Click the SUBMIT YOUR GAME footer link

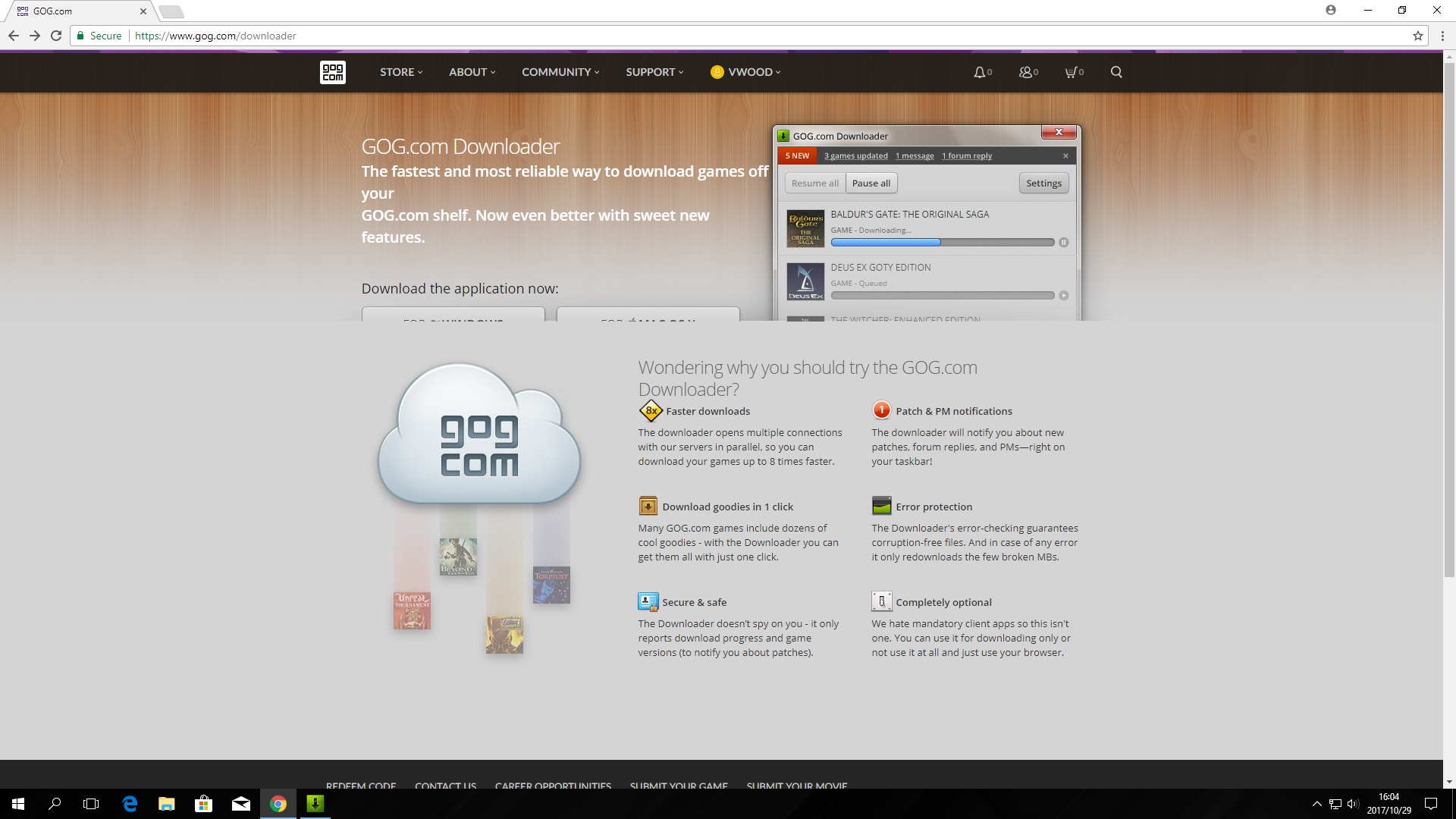(679, 785)
